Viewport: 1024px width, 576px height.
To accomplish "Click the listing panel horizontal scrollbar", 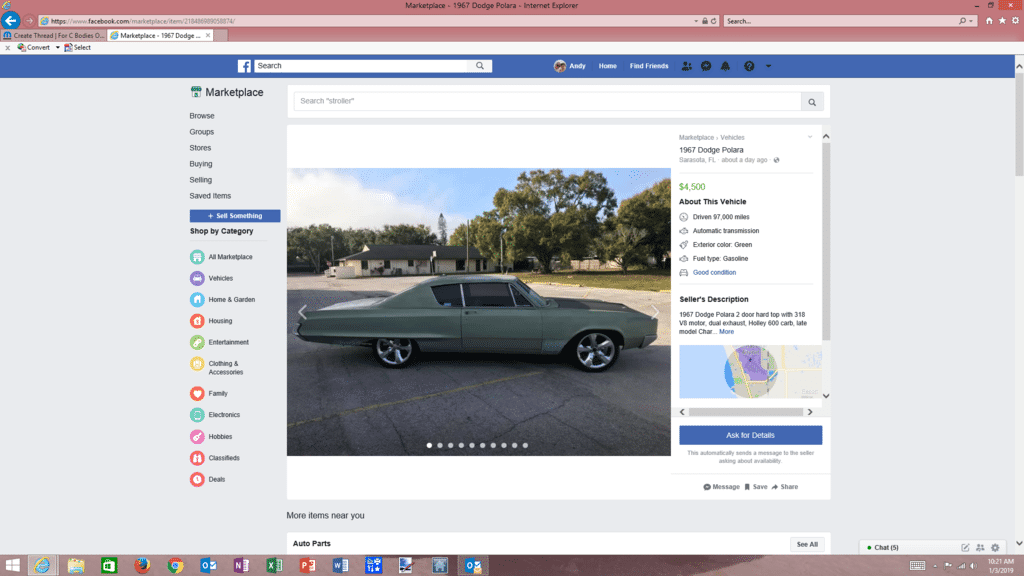I will [748, 412].
